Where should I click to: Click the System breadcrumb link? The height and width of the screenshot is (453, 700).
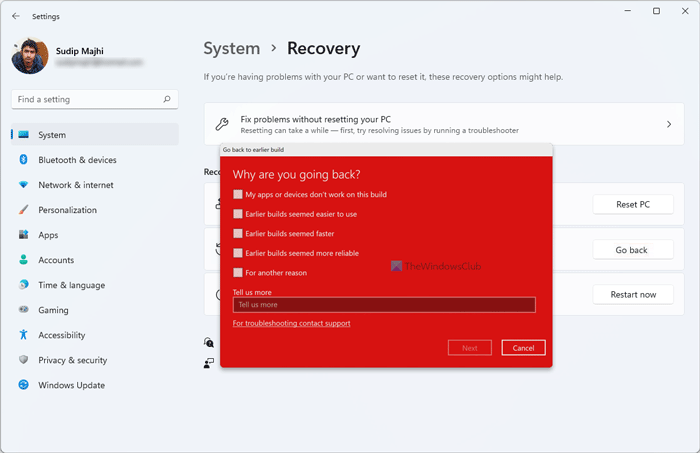(232, 48)
